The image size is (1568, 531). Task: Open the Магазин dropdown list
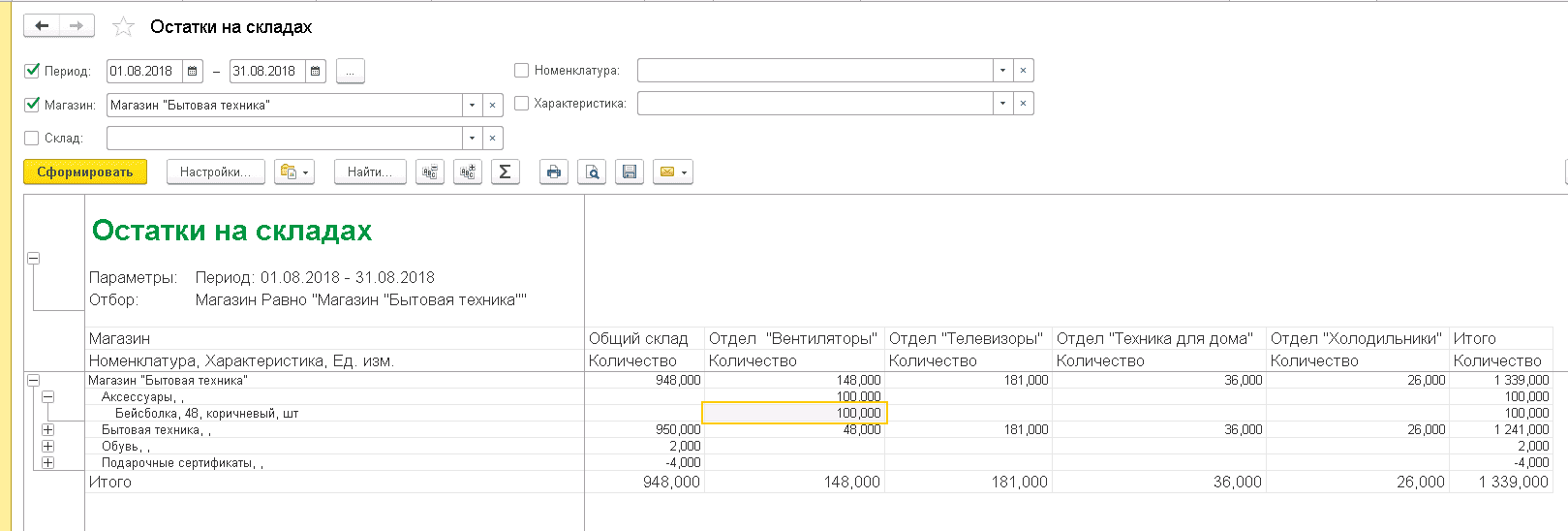click(x=472, y=105)
